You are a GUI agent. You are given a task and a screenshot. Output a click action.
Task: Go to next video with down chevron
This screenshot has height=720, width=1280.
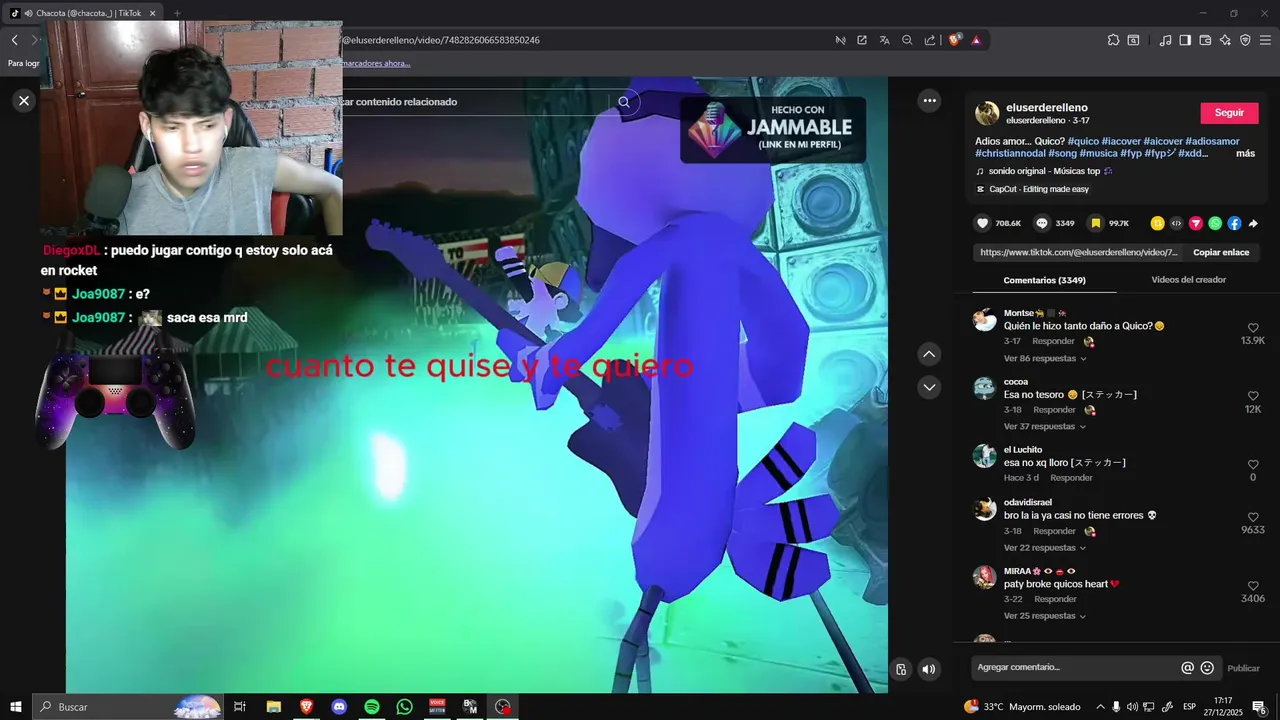point(929,387)
